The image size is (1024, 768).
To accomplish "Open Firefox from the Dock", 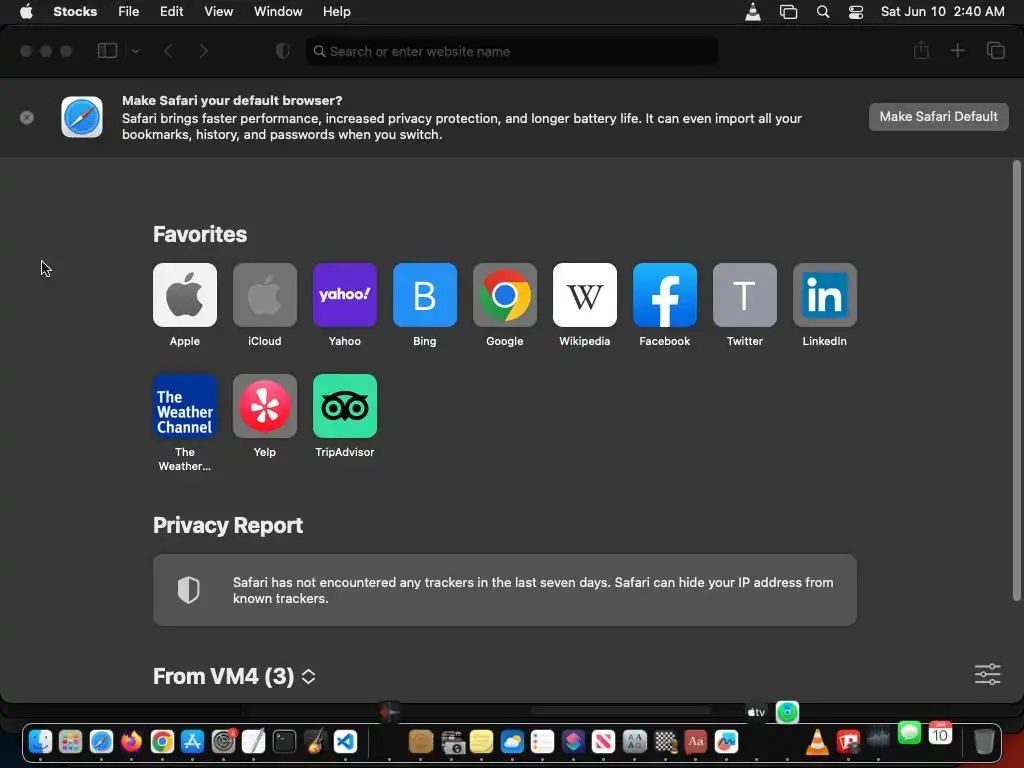I will (x=131, y=742).
